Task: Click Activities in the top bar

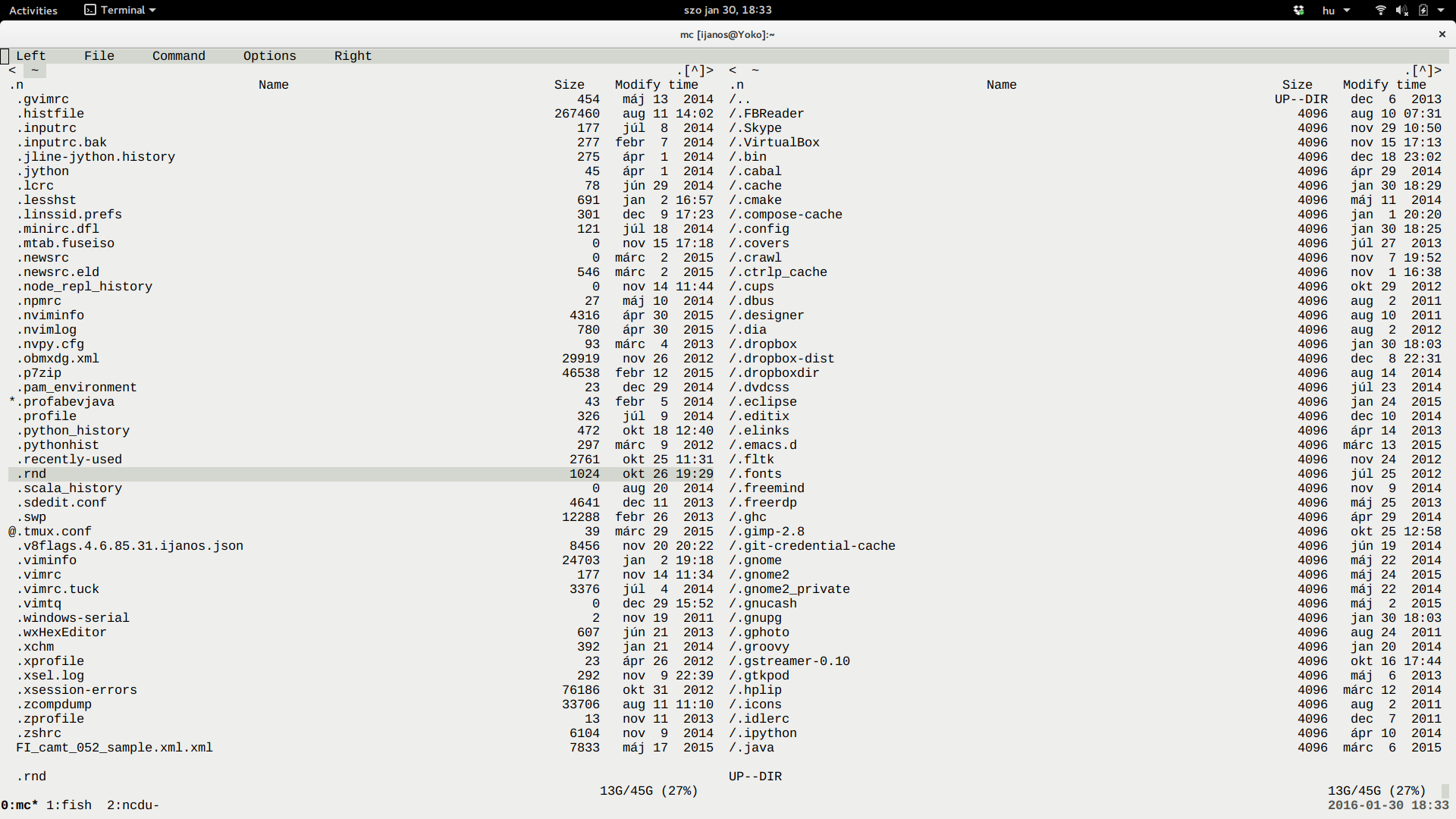Action: (33, 11)
